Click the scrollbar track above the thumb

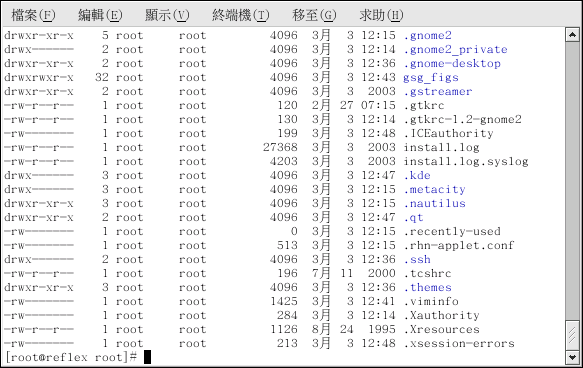pos(572,181)
